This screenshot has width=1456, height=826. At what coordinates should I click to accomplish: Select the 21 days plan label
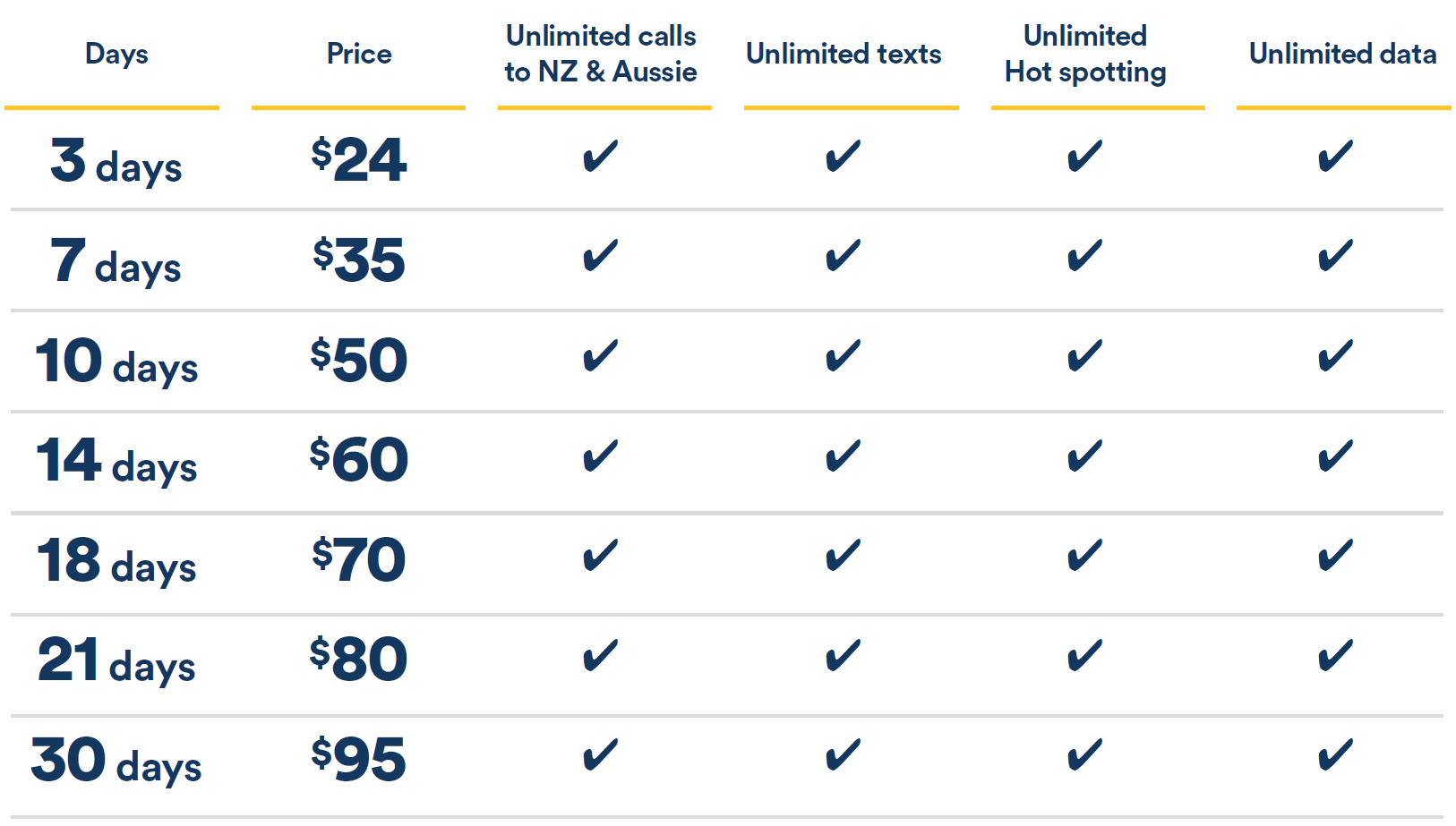[116, 661]
